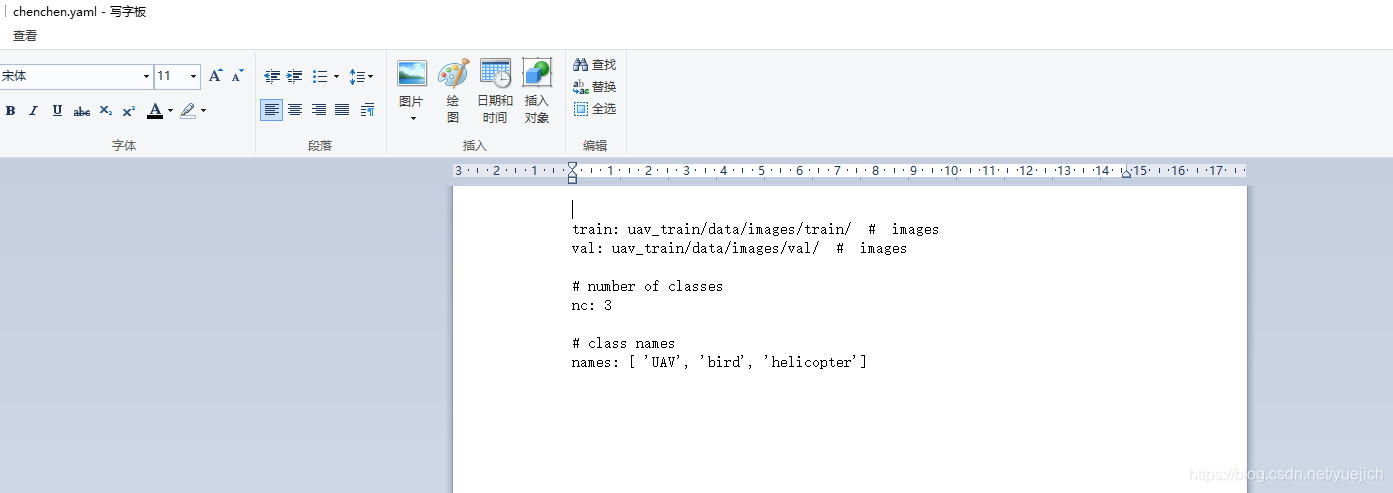1393x493 pixels.
Task: Center align the text
Action: pyautogui.click(x=295, y=110)
